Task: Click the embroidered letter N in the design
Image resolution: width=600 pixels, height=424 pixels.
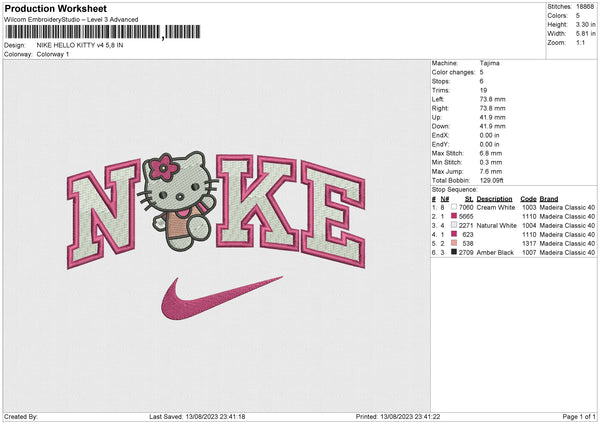Action: tap(103, 214)
